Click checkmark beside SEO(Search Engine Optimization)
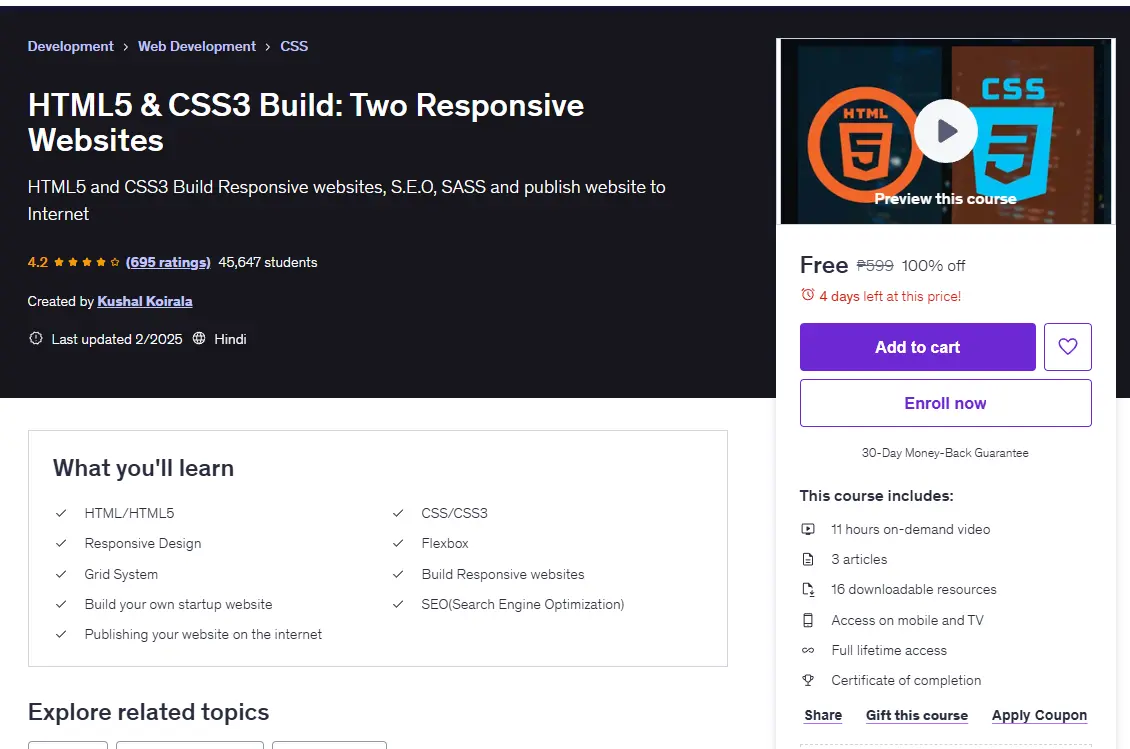This screenshot has height=749, width=1130. pyautogui.click(x=398, y=604)
